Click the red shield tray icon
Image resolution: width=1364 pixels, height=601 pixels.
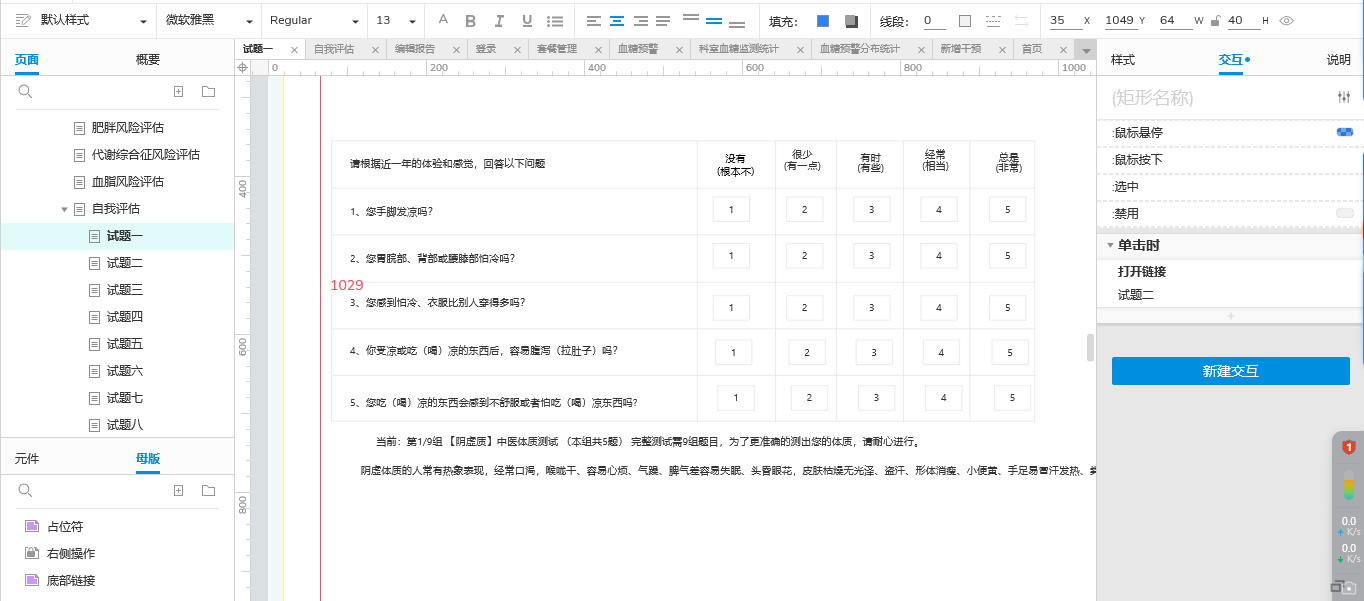coord(1348,447)
